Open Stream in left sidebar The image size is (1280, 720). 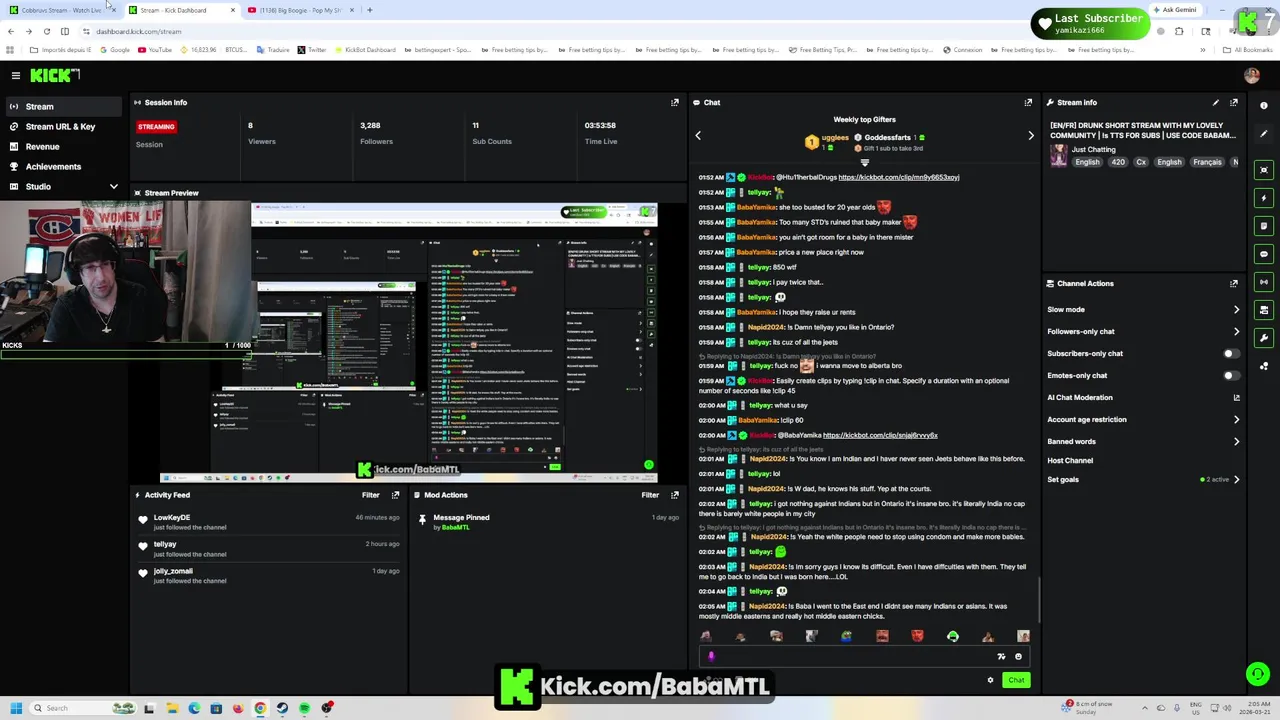tap(62, 107)
